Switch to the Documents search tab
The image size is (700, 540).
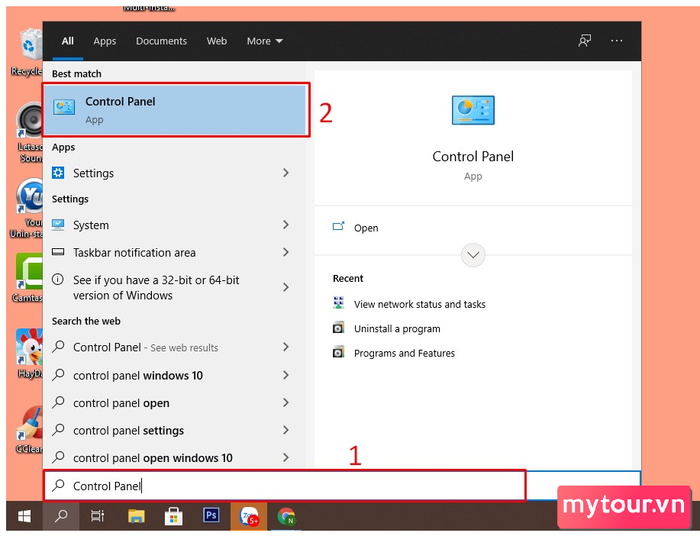coord(161,41)
